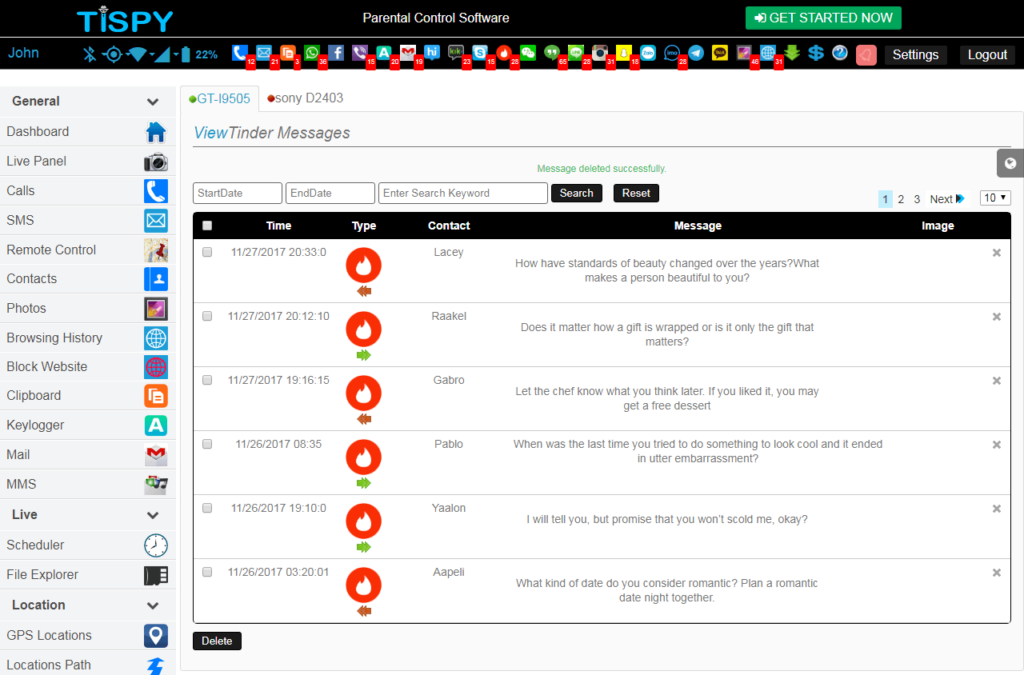Go to page 3 of messages
The image size is (1024, 675).
(917, 199)
